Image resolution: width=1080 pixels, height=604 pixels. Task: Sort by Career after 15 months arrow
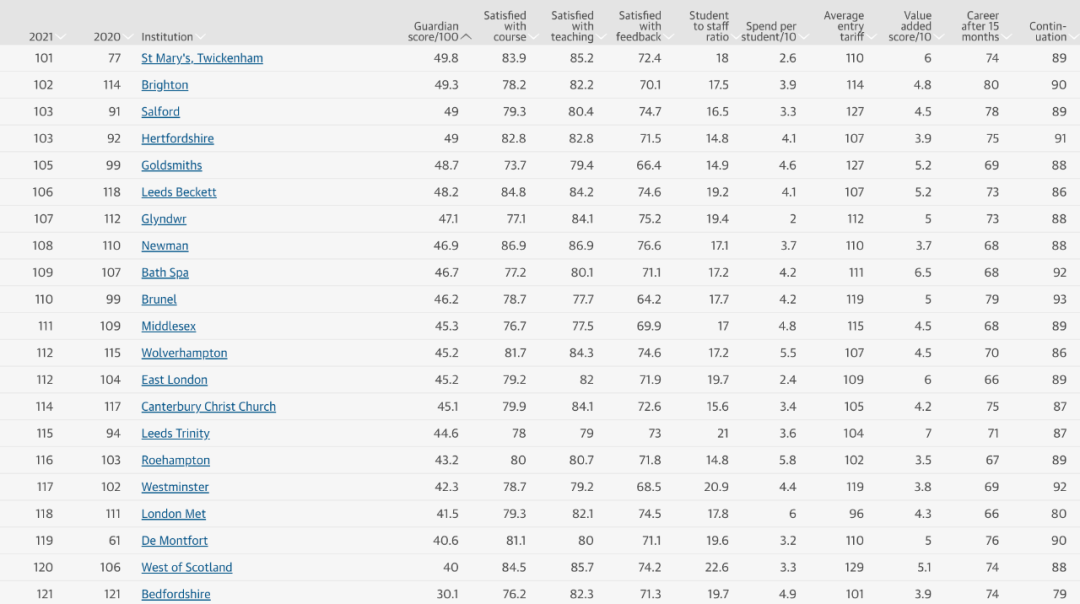[x=1006, y=37]
